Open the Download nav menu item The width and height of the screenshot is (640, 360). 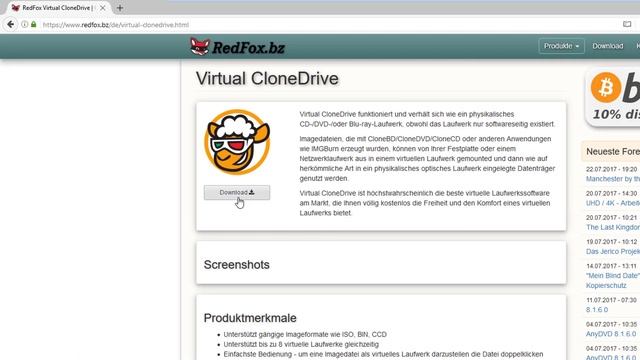click(608, 46)
